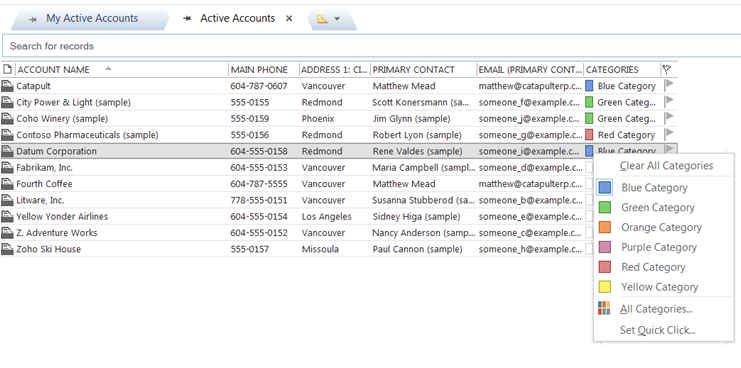
Task: Select Red Category in the context menu
Action: (x=664, y=267)
